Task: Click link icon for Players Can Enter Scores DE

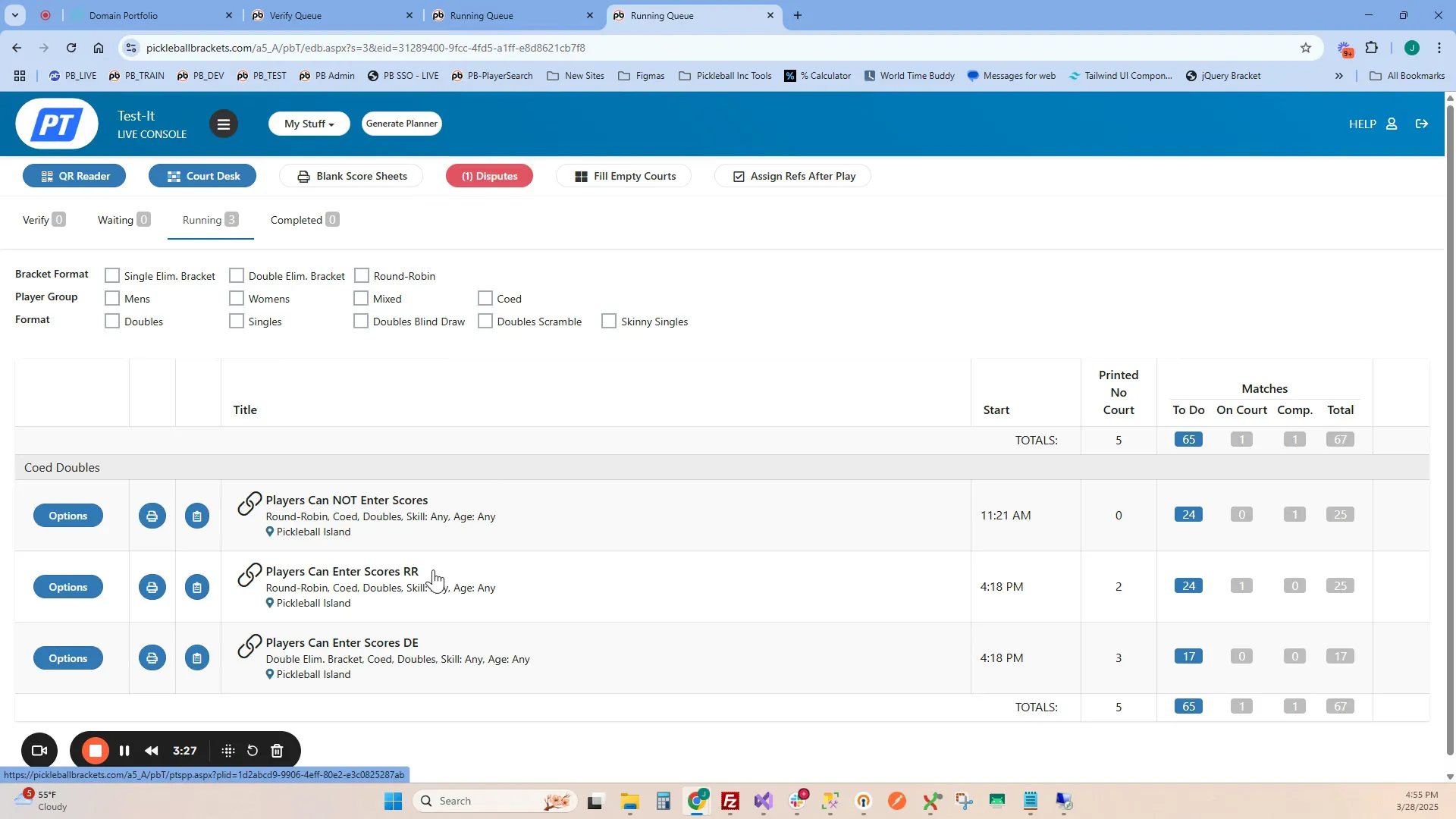Action: 249,646
